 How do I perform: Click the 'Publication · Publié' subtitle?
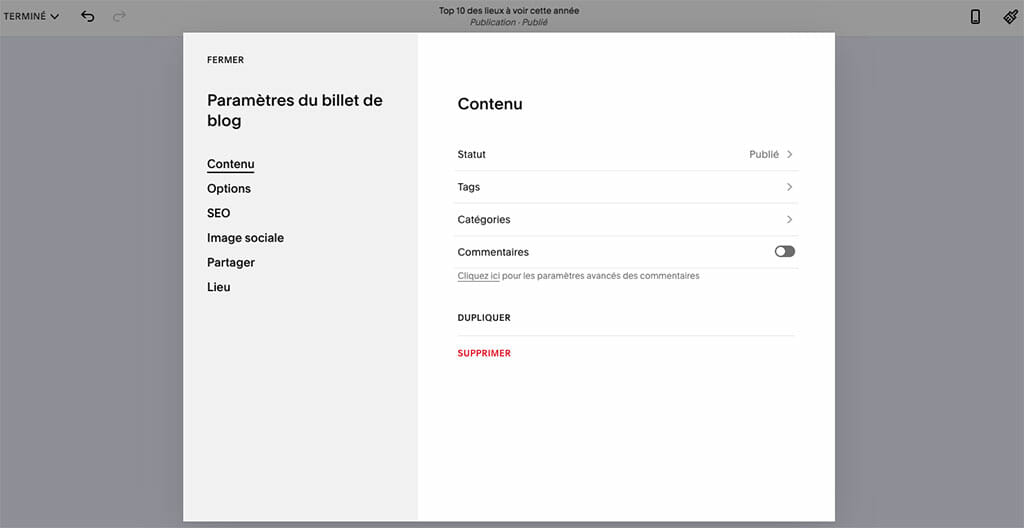pyautogui.click(x=509, y=22)
